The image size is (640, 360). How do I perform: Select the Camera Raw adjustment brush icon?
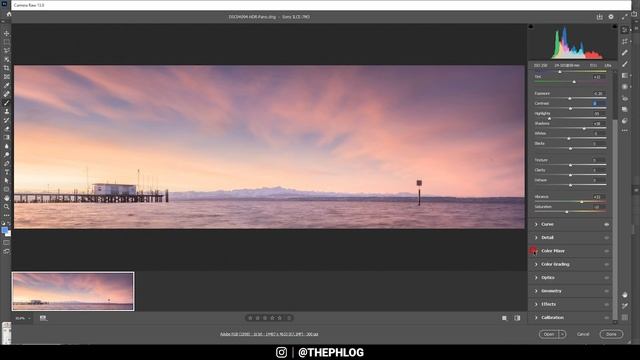[624, 64]
